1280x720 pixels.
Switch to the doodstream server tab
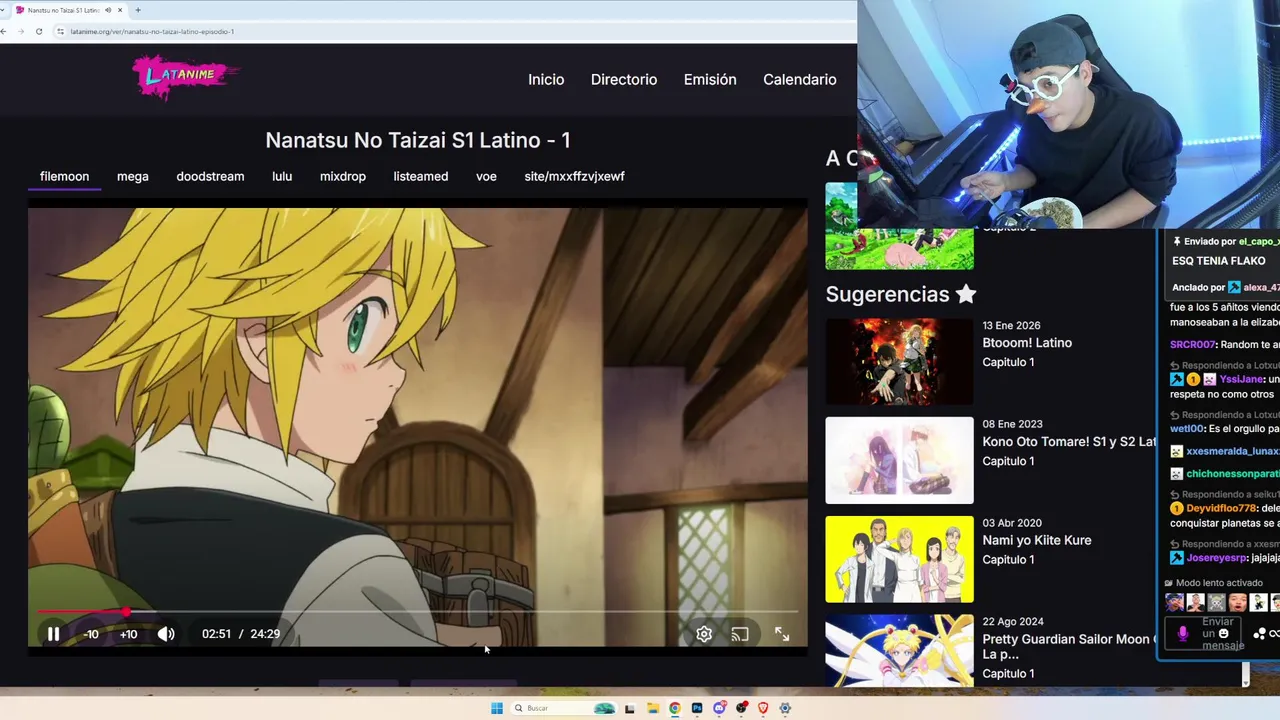point(210,176)
